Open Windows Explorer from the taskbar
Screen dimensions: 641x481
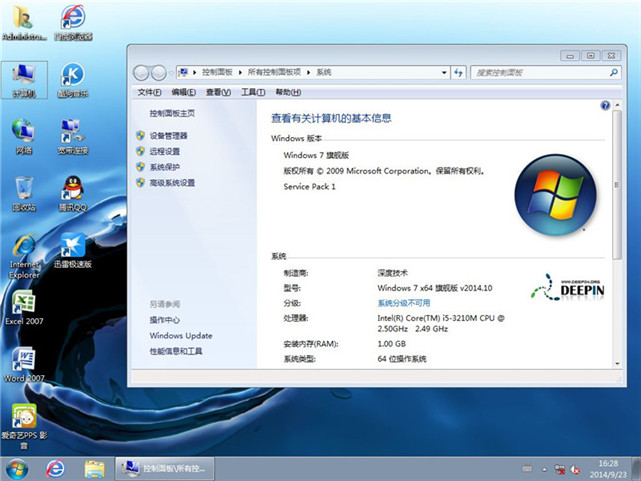click(x=94, y=469)
